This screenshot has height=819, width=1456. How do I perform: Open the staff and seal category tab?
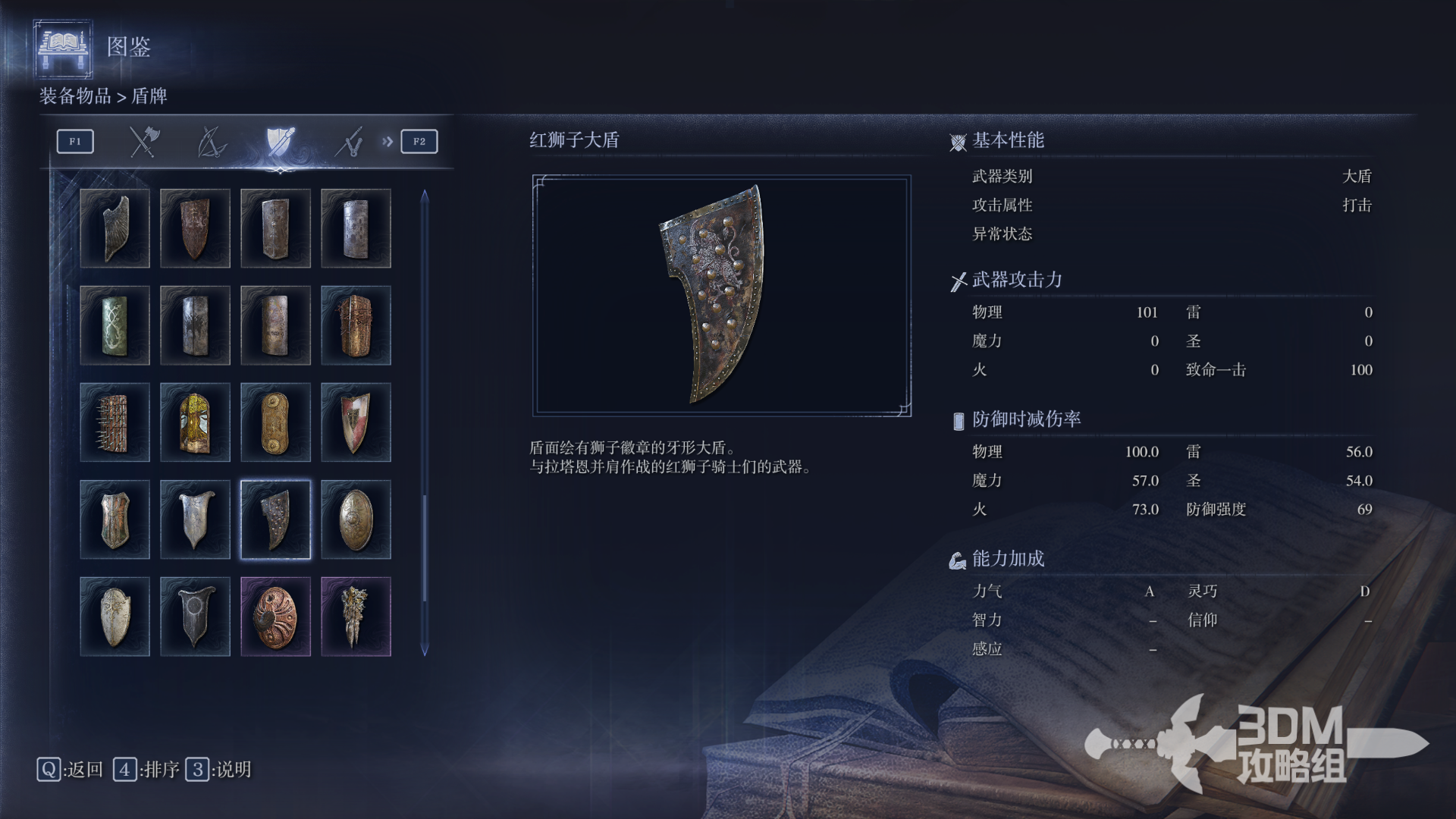(349, 142)
